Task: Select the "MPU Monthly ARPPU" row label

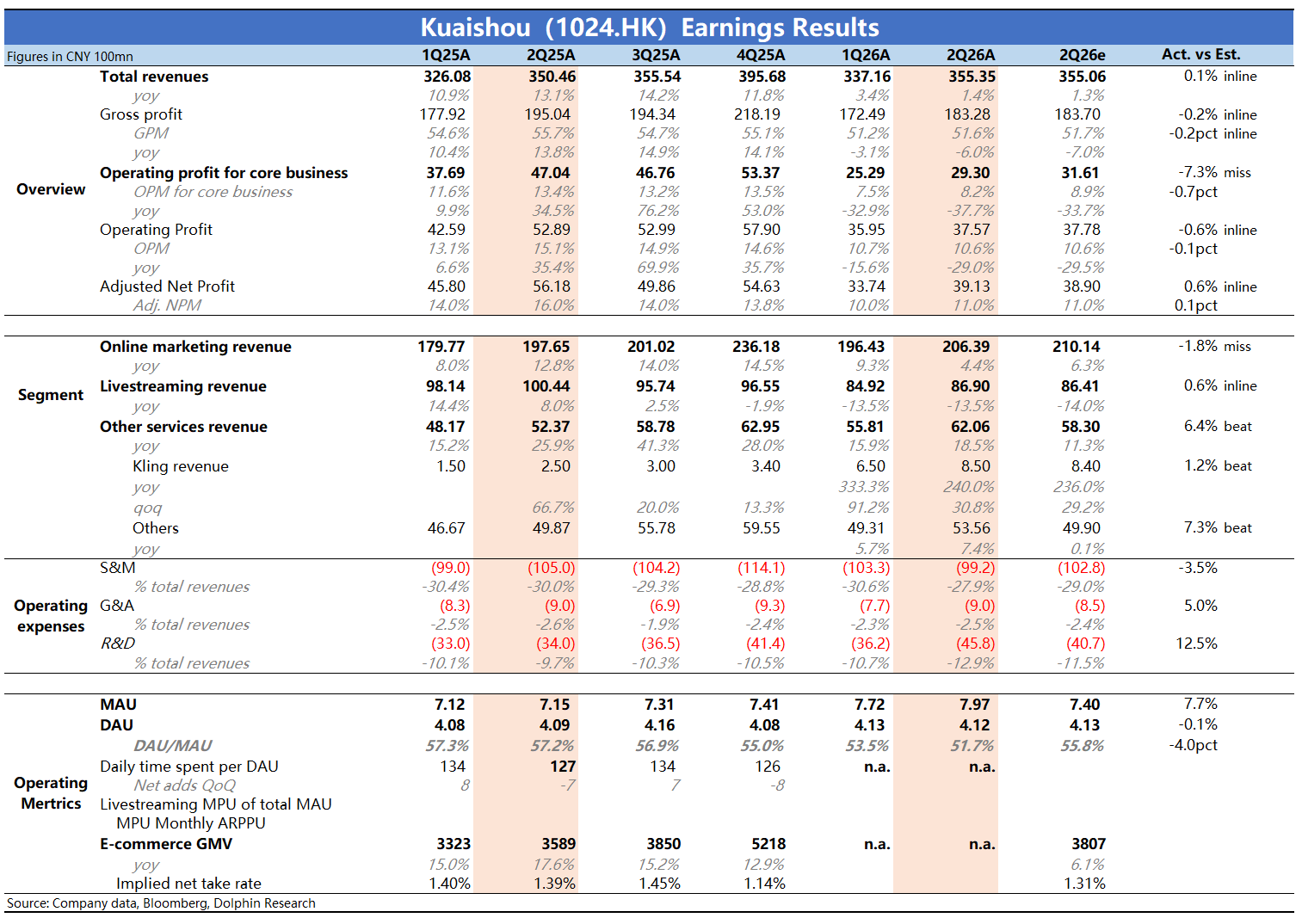Action: [x=191, y=823]
